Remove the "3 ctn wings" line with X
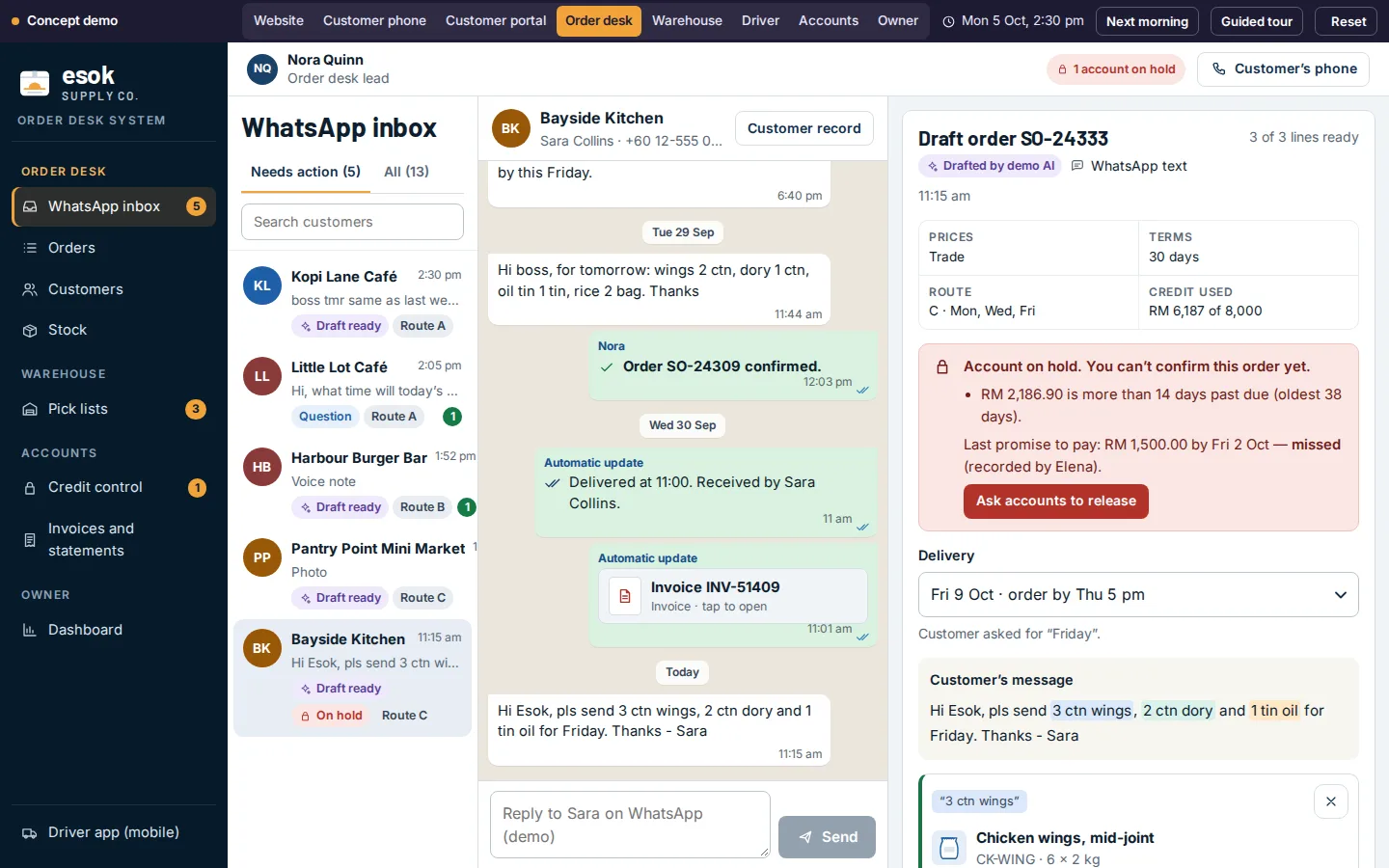Image resolution: width=1389 pixels, height=868 pixels. click(1331, 801)
